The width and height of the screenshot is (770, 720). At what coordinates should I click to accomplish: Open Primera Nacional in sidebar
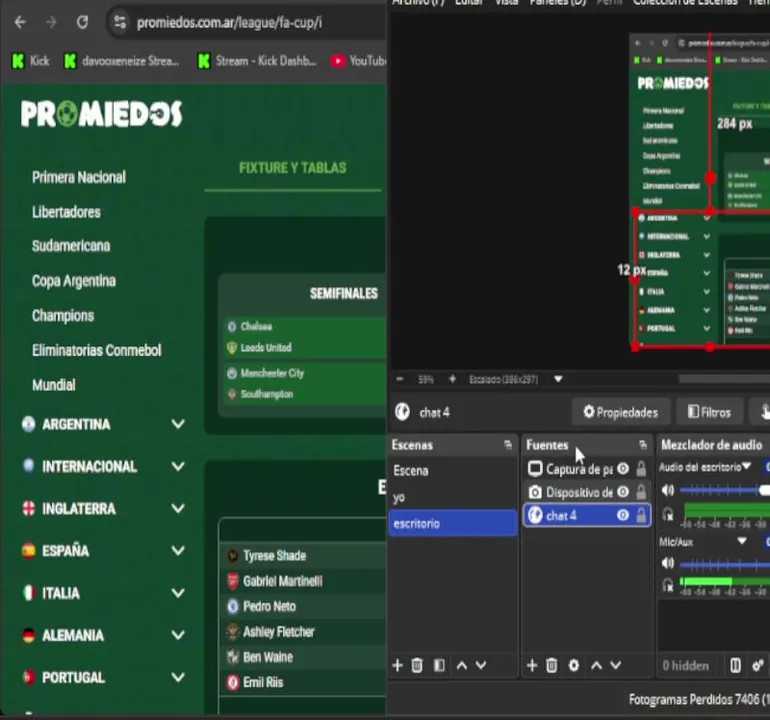(79, 177)
